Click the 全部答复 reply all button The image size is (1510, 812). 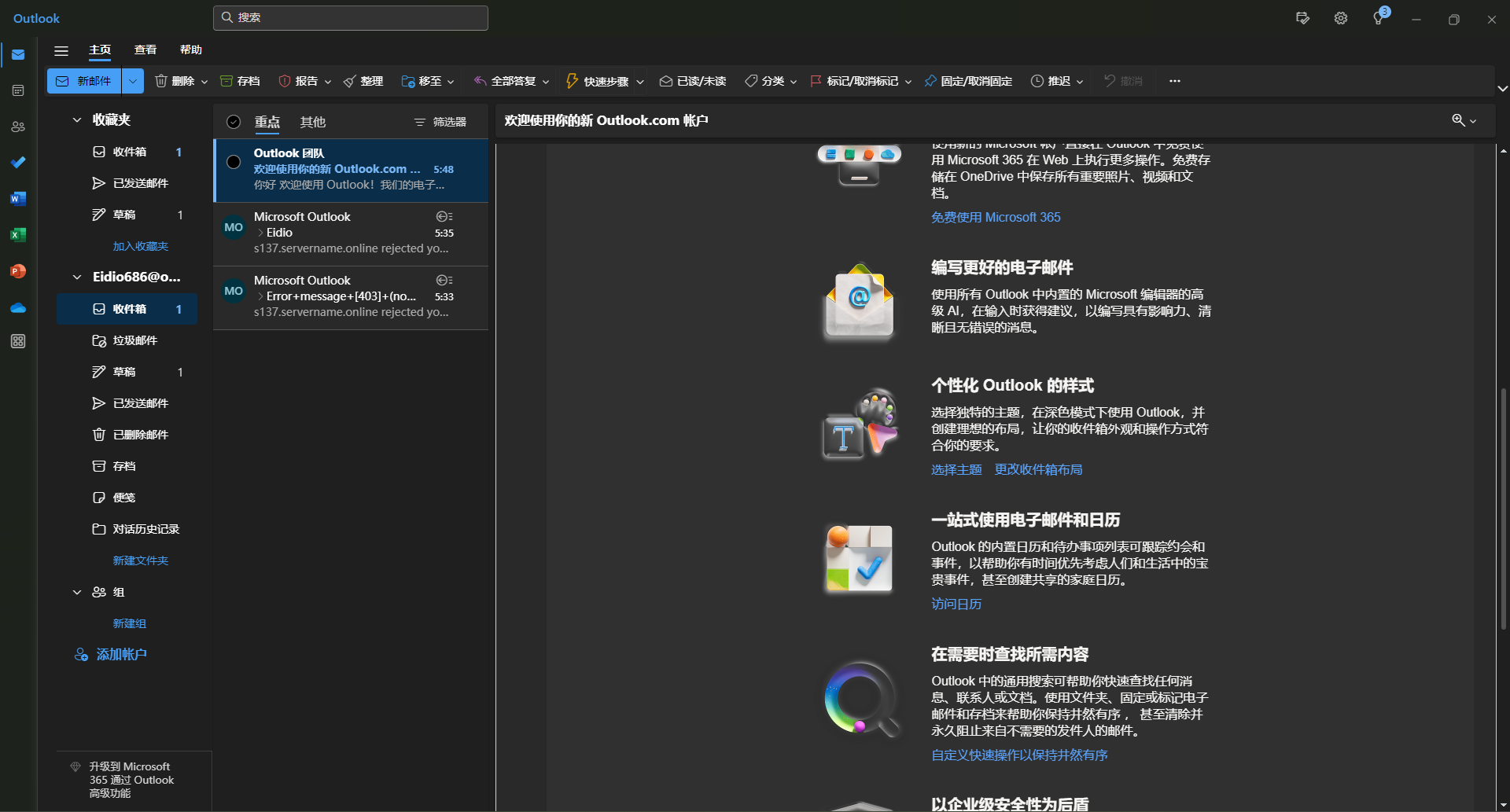[x=504, y=81]
